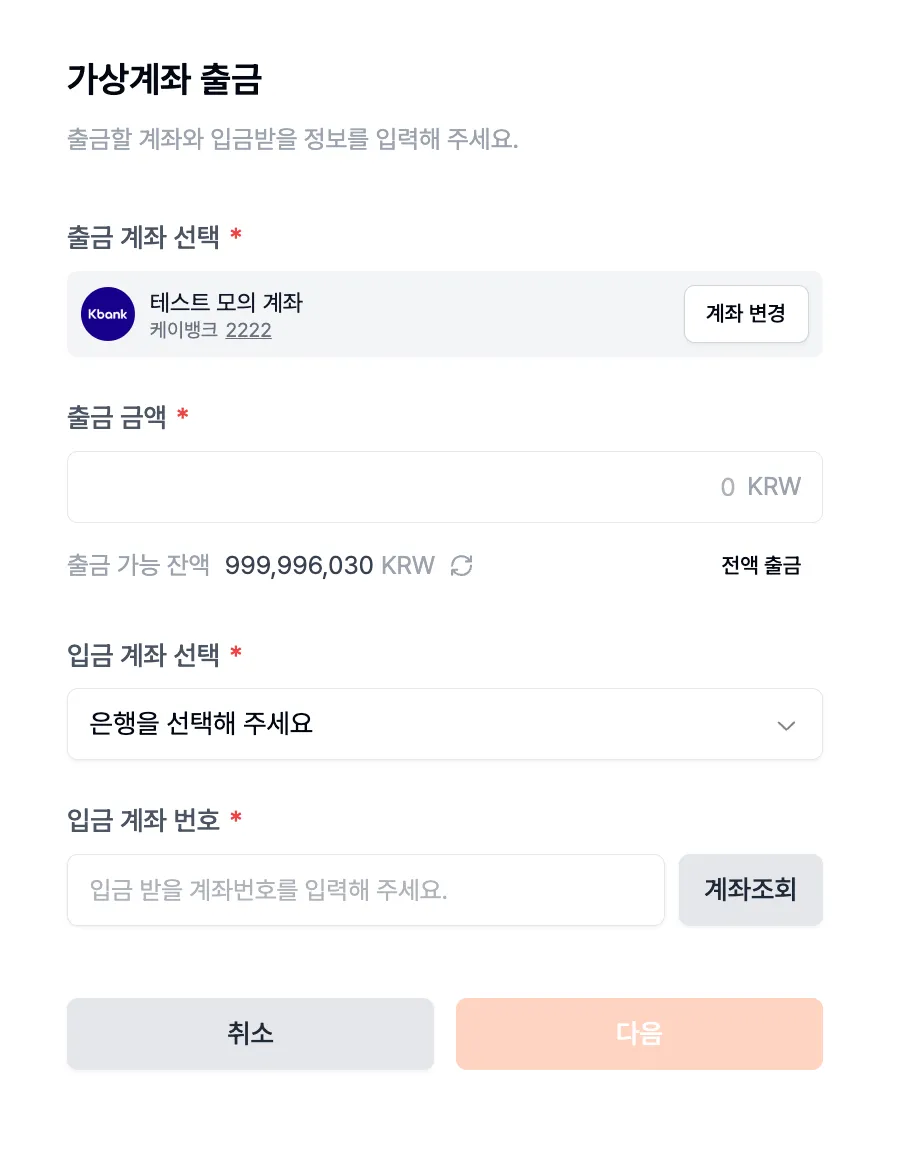Focus the 출금 금액 amount field
This screenshot has height=1162, width=906.
tap(444, 487)
